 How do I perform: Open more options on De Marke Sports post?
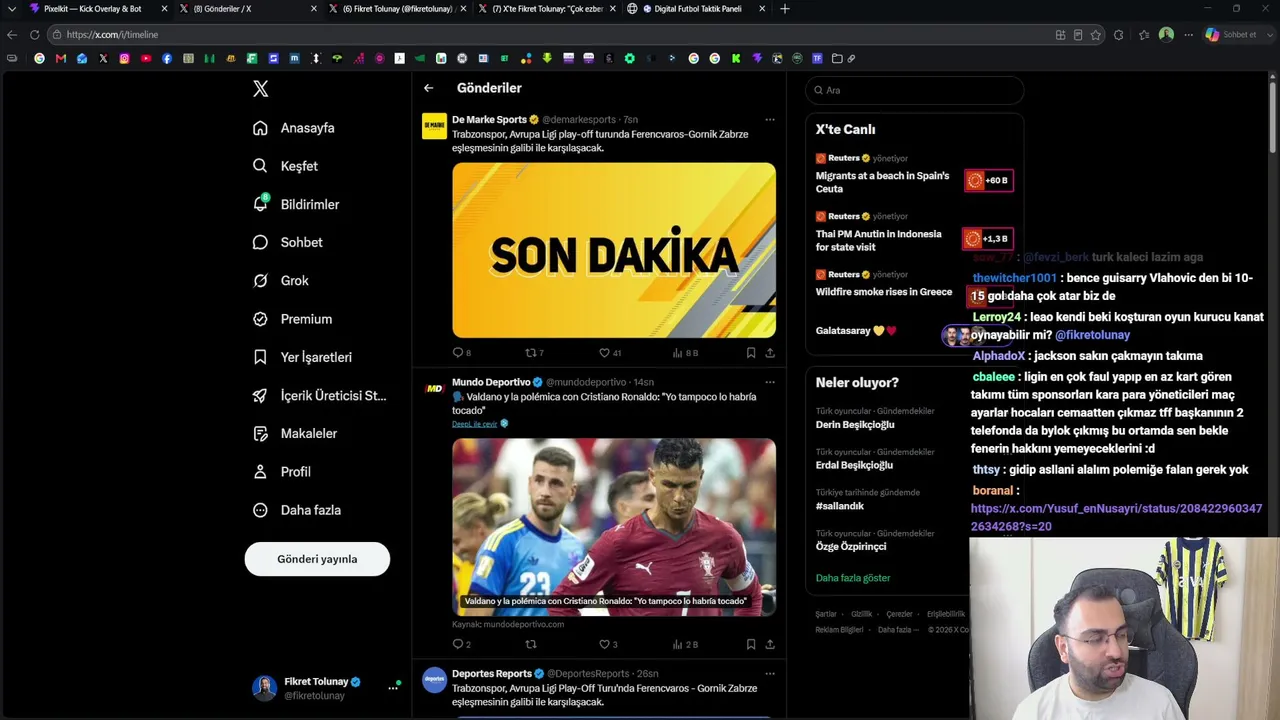click(770, 120)
